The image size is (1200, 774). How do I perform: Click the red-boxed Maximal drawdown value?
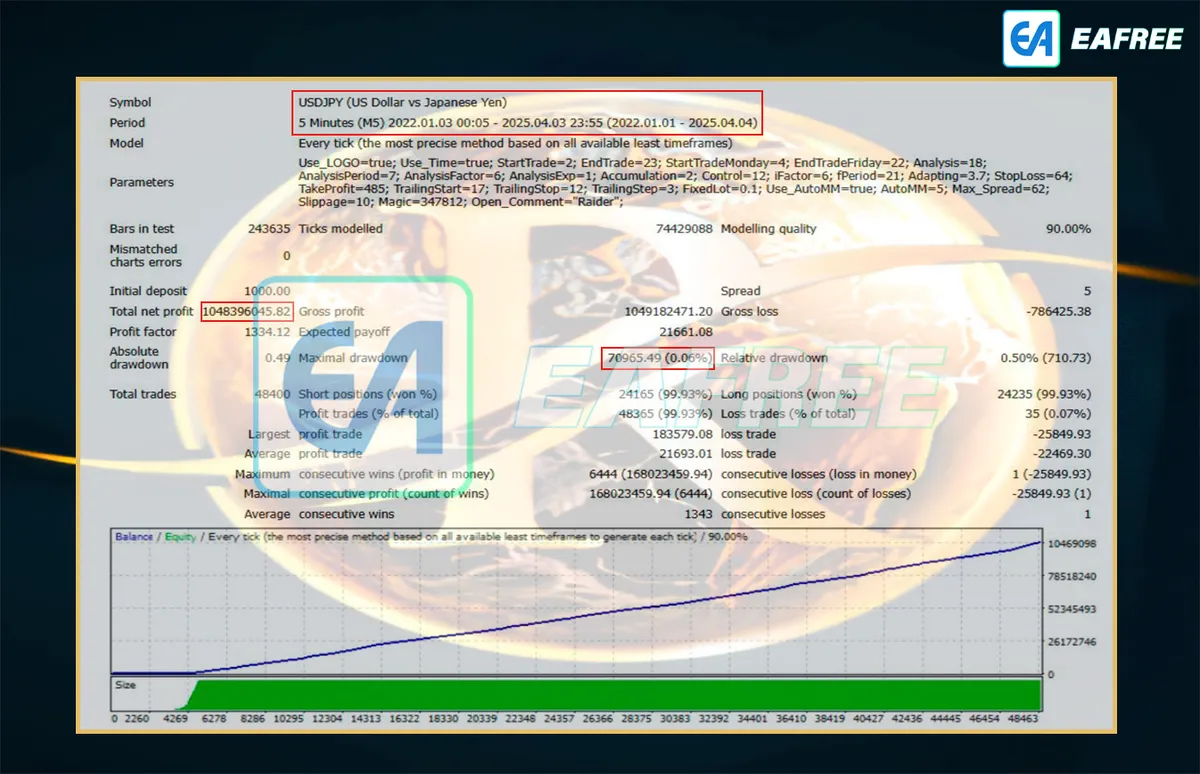point(658,358)
